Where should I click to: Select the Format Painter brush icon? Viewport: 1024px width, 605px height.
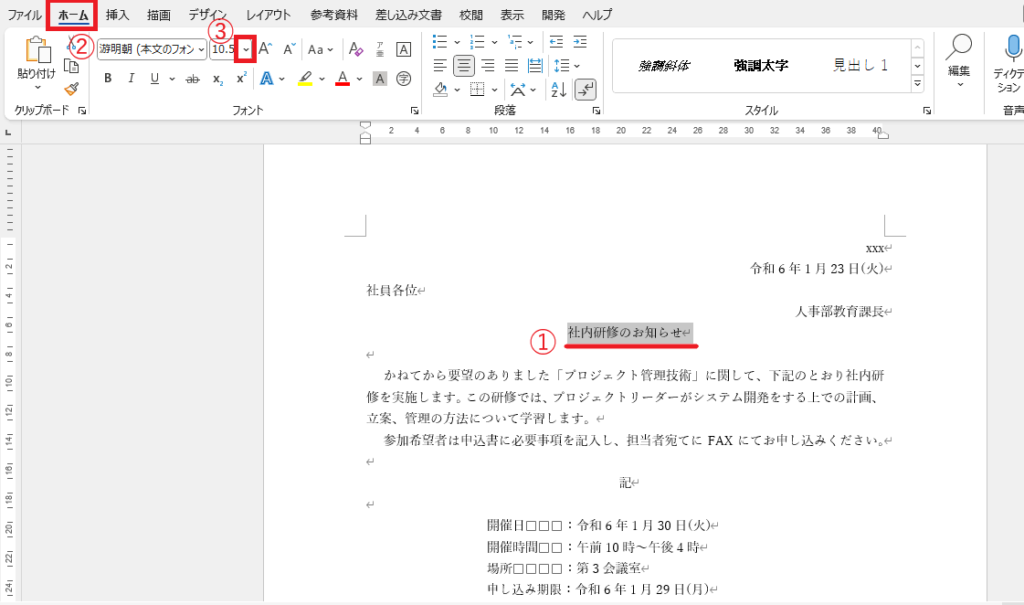pyautogui.click(x=71, y=89)
